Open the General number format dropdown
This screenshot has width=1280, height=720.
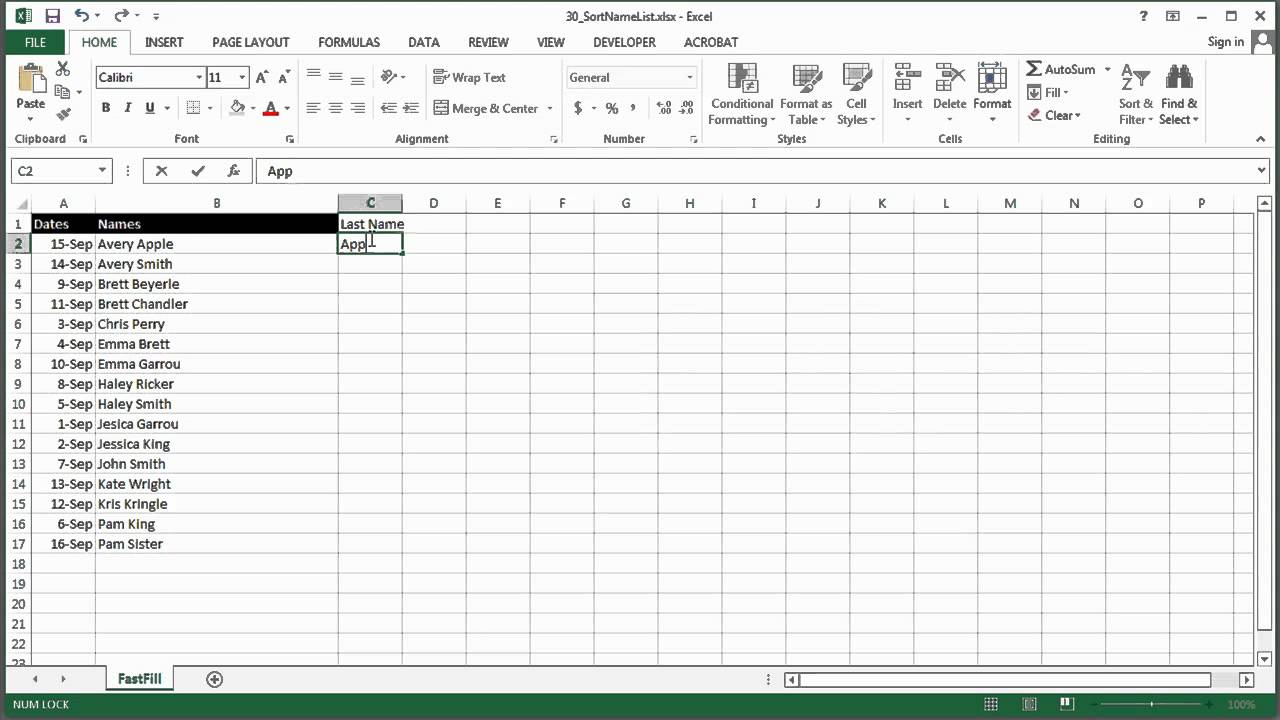690,77
